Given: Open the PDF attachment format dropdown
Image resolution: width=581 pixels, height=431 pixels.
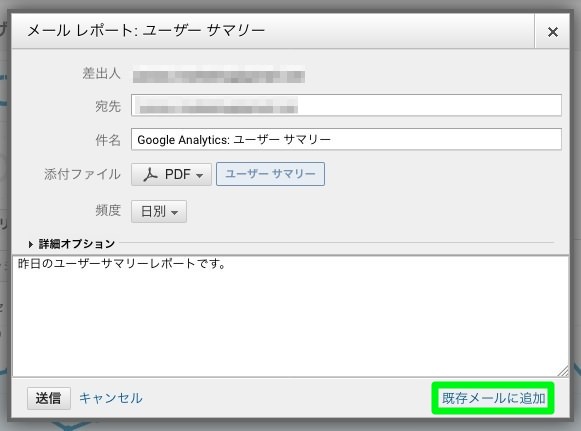Looking at the screenshot, I should pyautogui.click(x=171, y=174).
